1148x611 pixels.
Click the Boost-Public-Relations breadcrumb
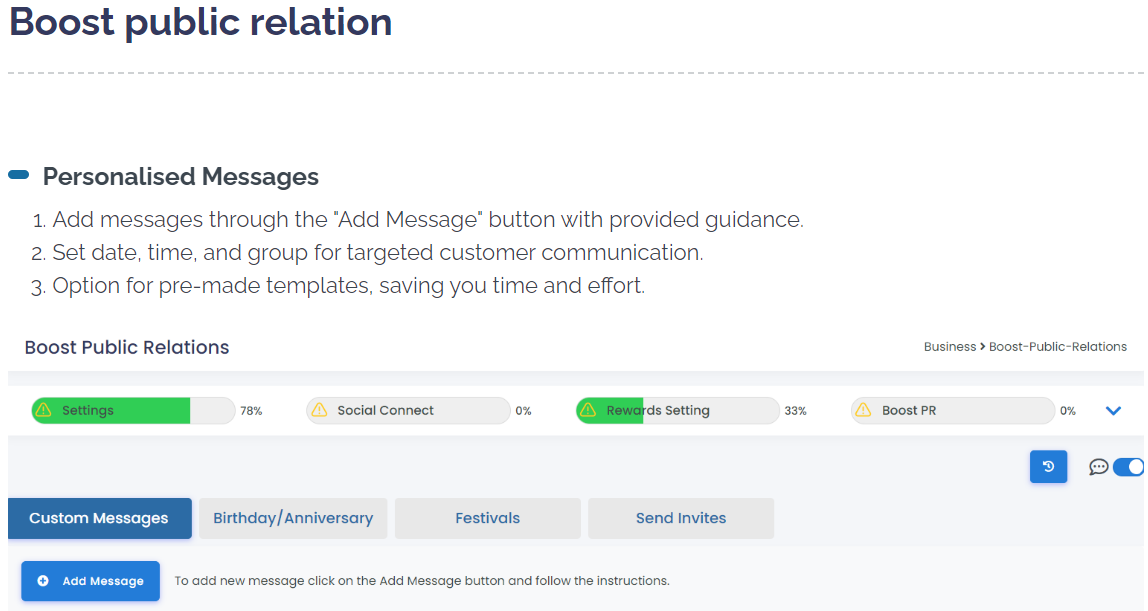1058,347
